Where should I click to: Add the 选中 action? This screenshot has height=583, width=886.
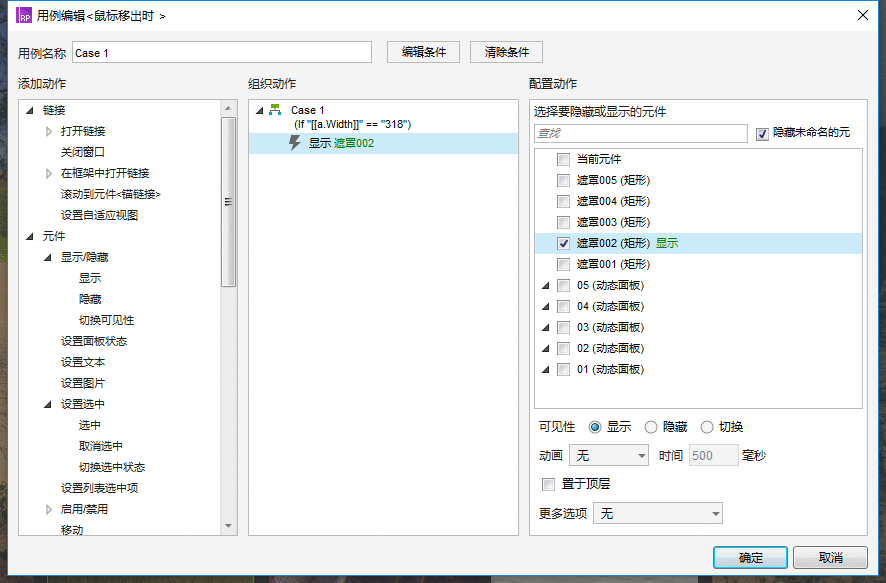pyautogui.click(x=89, y=425)
